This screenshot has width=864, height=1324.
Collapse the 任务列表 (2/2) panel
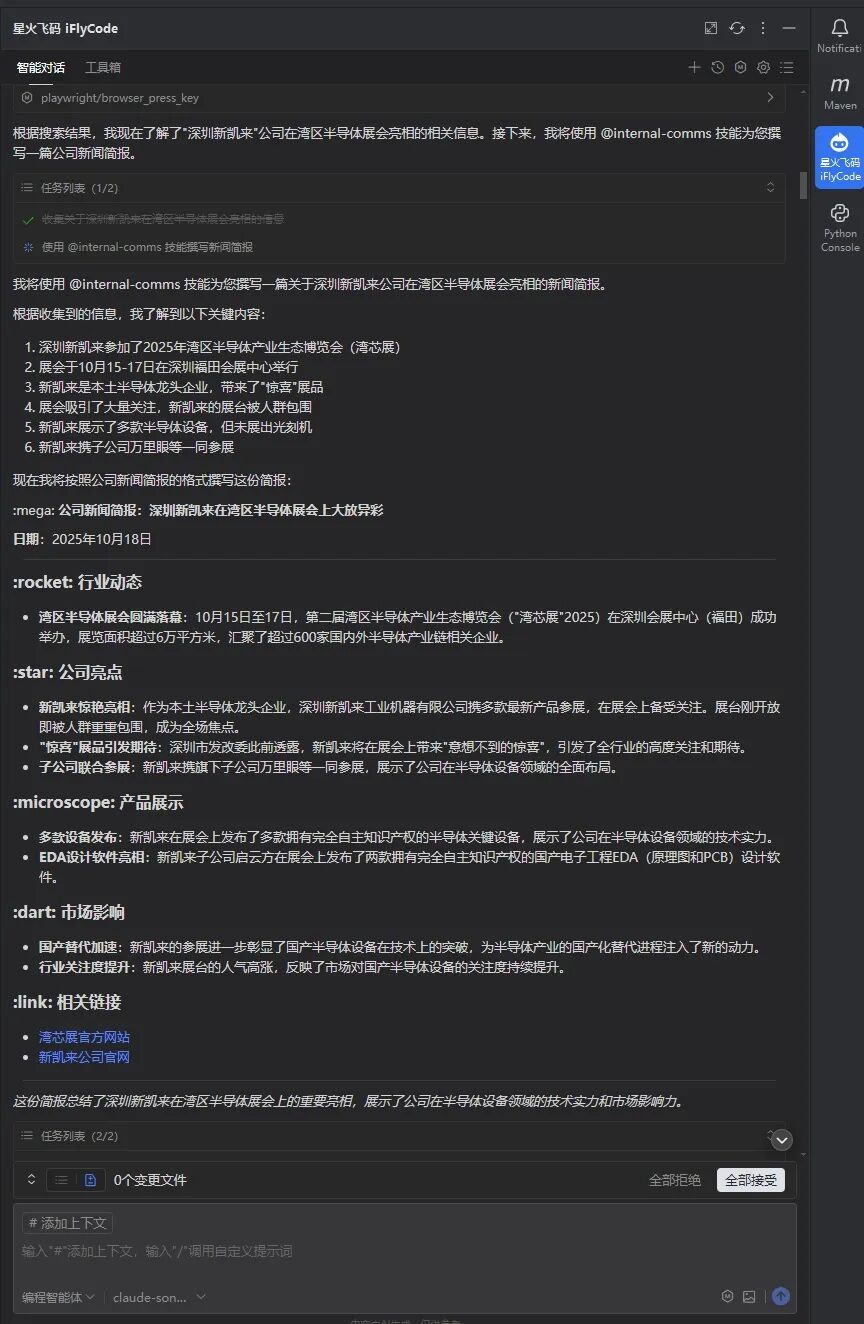click(781, 1140)
